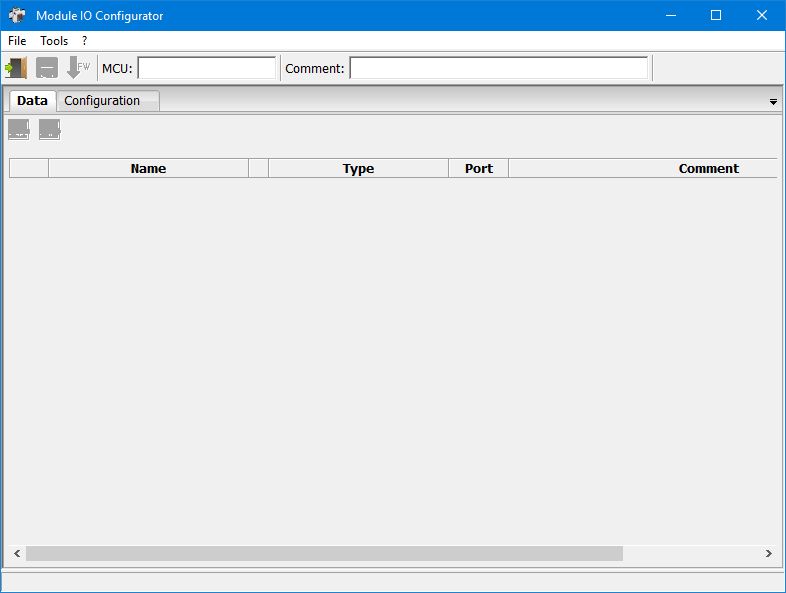Minimize the Module IO Configurator window
Image resolution: width=786 pixels, height=593 pixels.
click(671, 15)
